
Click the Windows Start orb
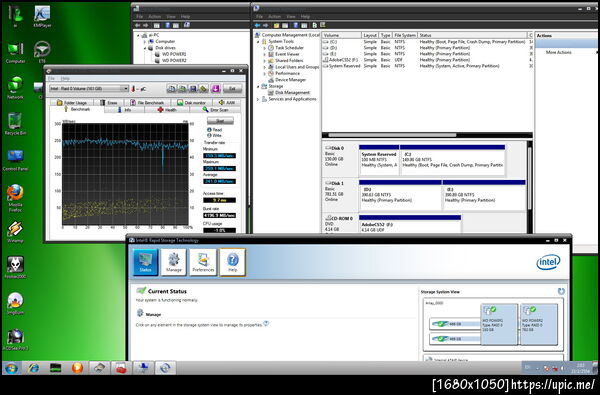point(11,368)
